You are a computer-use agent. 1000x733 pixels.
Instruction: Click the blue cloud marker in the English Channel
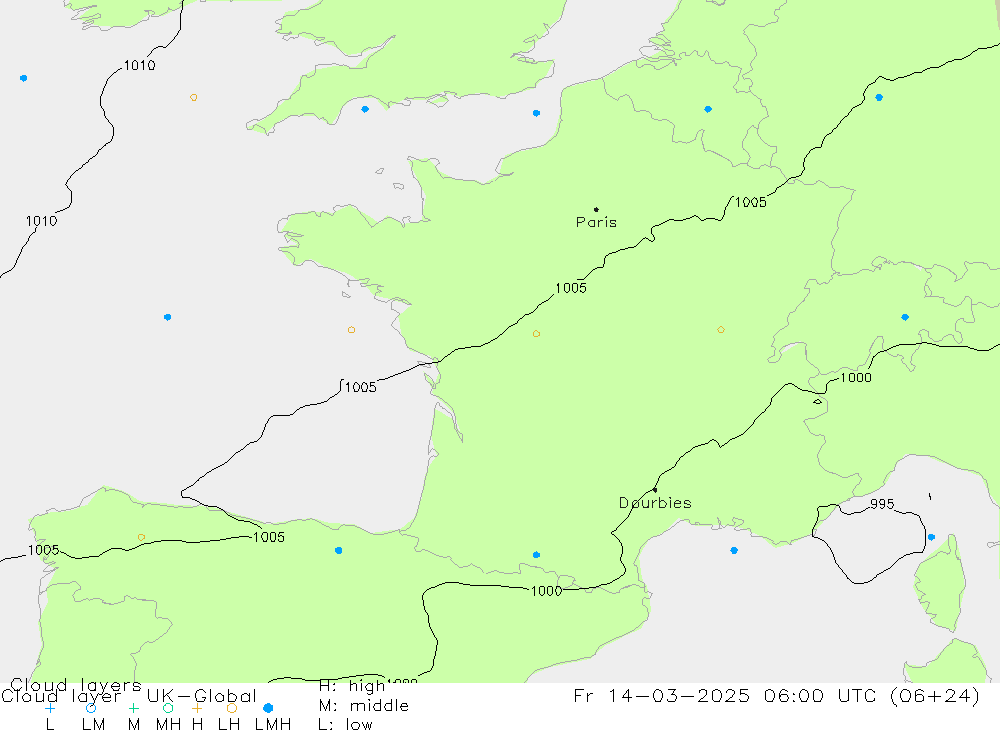[x=536, y=113]
